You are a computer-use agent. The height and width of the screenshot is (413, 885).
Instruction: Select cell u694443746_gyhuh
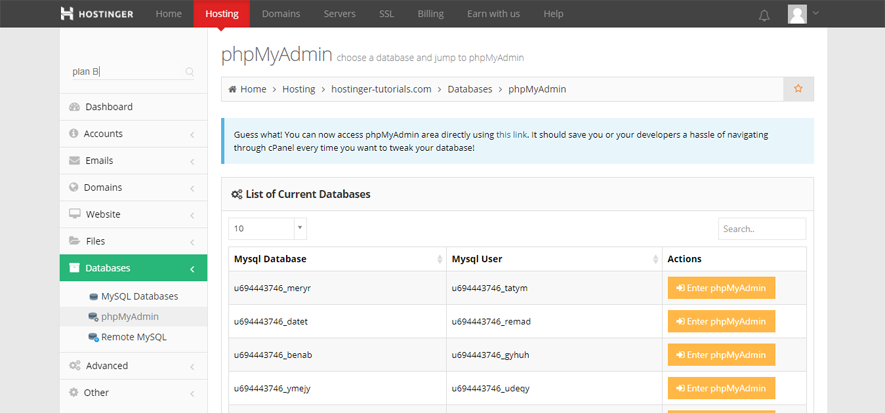pyautogui.click(x=554, y=355)
